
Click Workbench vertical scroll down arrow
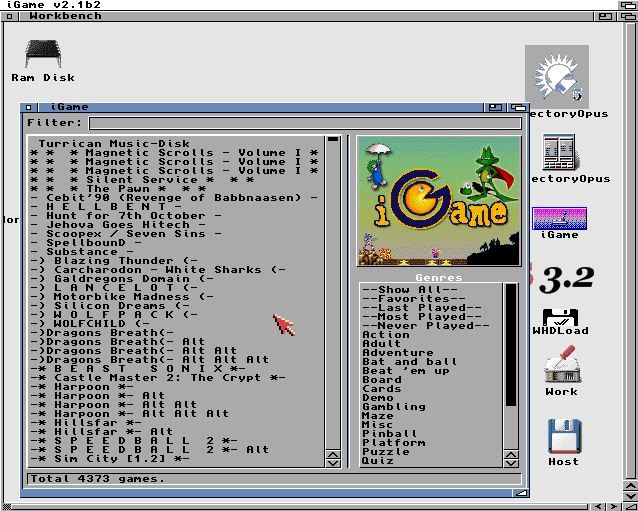point(630,496)
